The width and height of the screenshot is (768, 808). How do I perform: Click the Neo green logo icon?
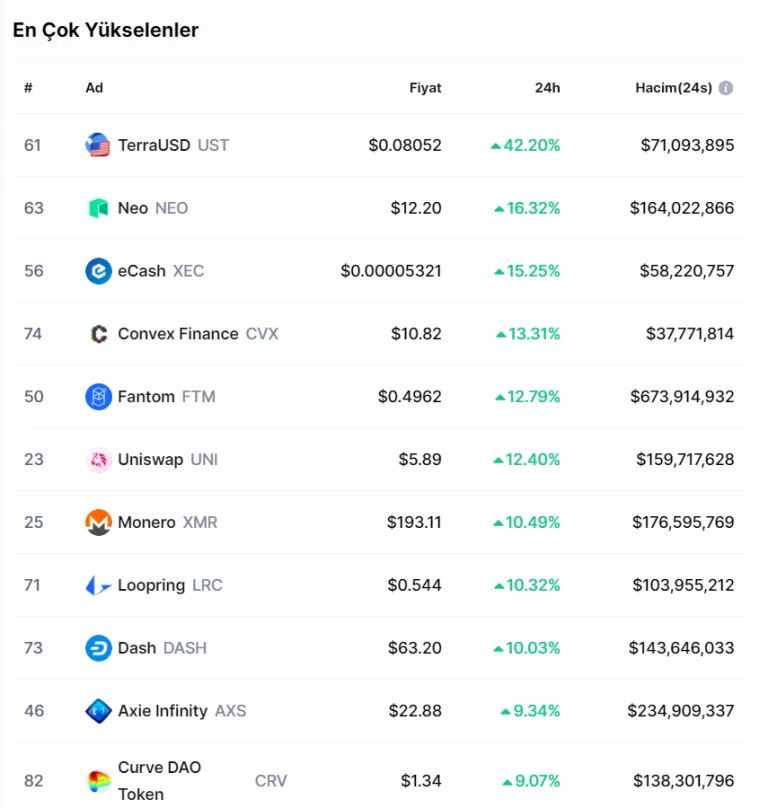[98, 208]
